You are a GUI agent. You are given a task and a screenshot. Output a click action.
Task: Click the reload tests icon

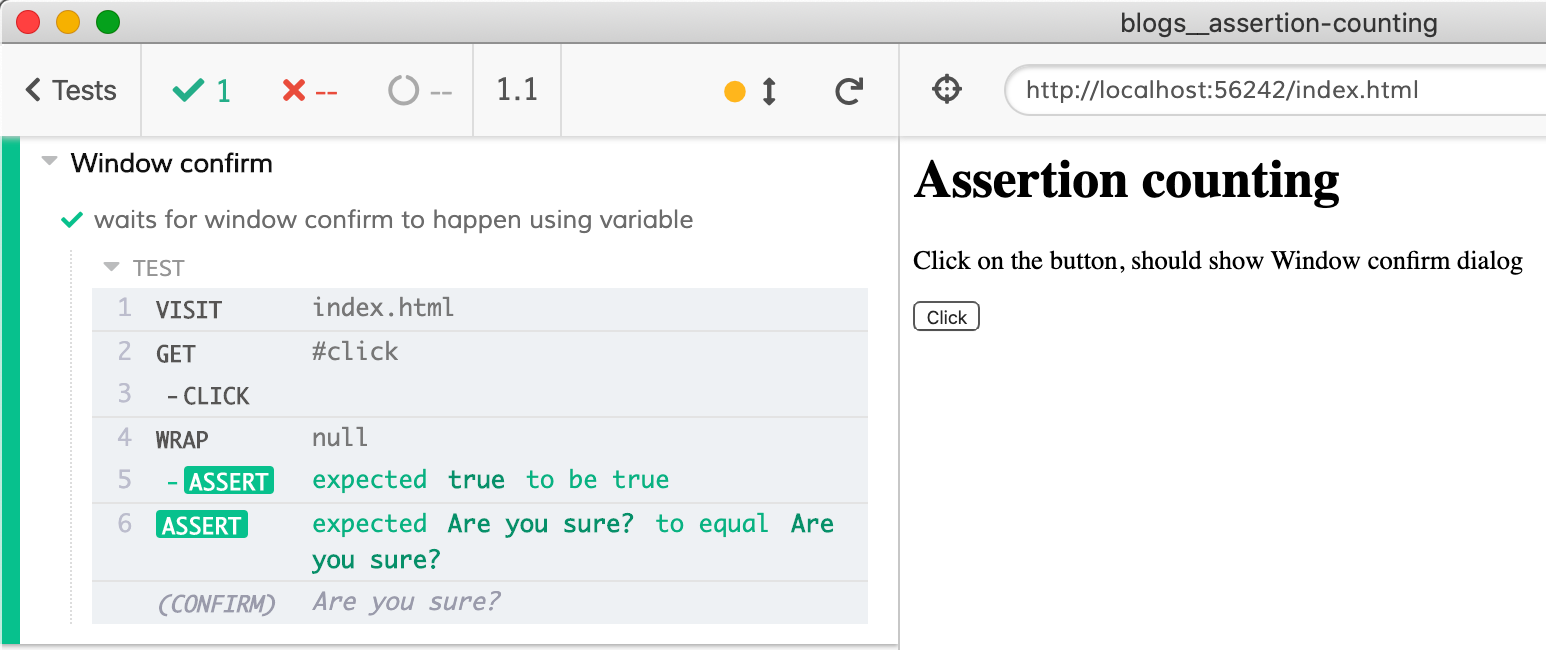point(849,91)
